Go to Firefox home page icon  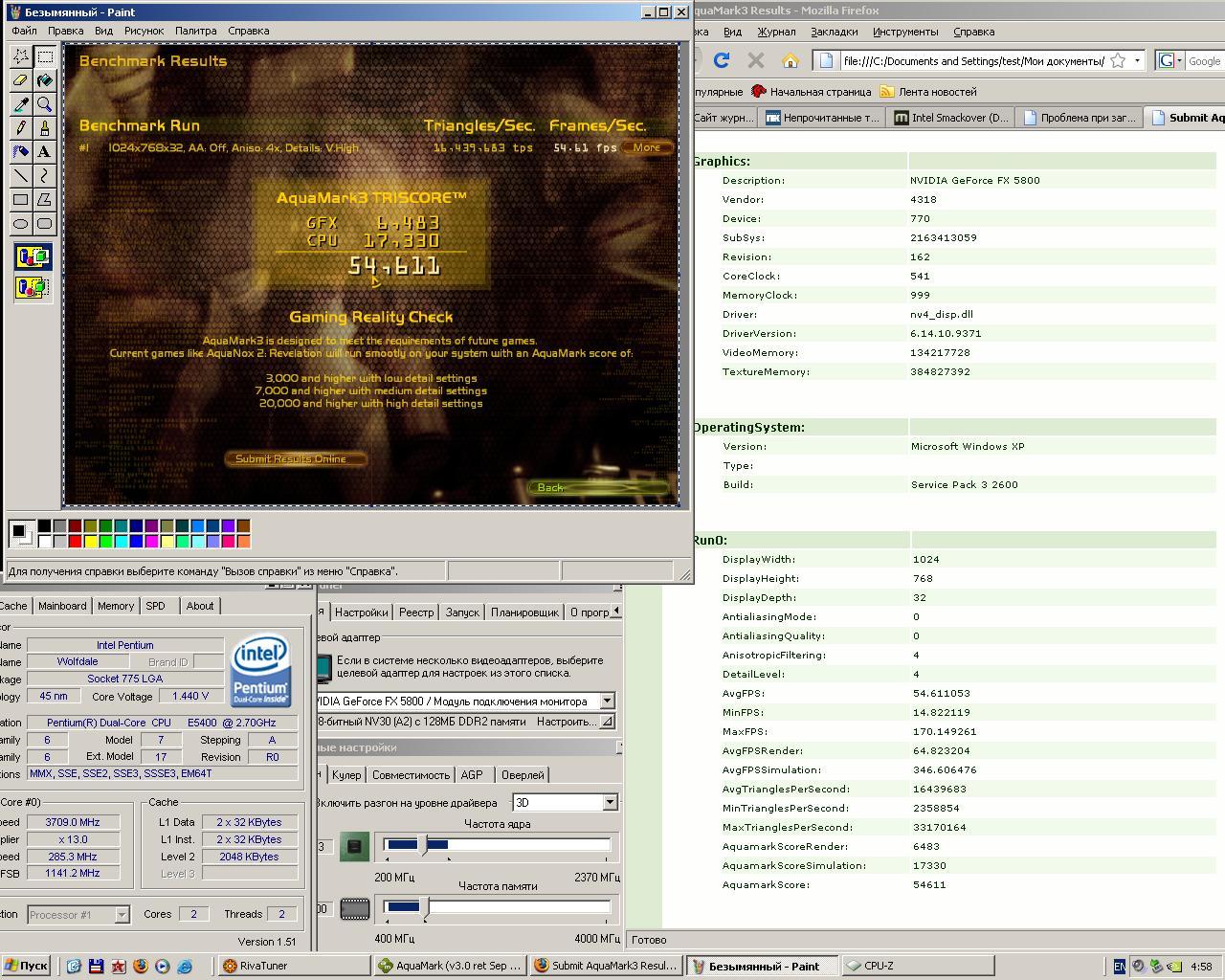(x=790, y=60)
